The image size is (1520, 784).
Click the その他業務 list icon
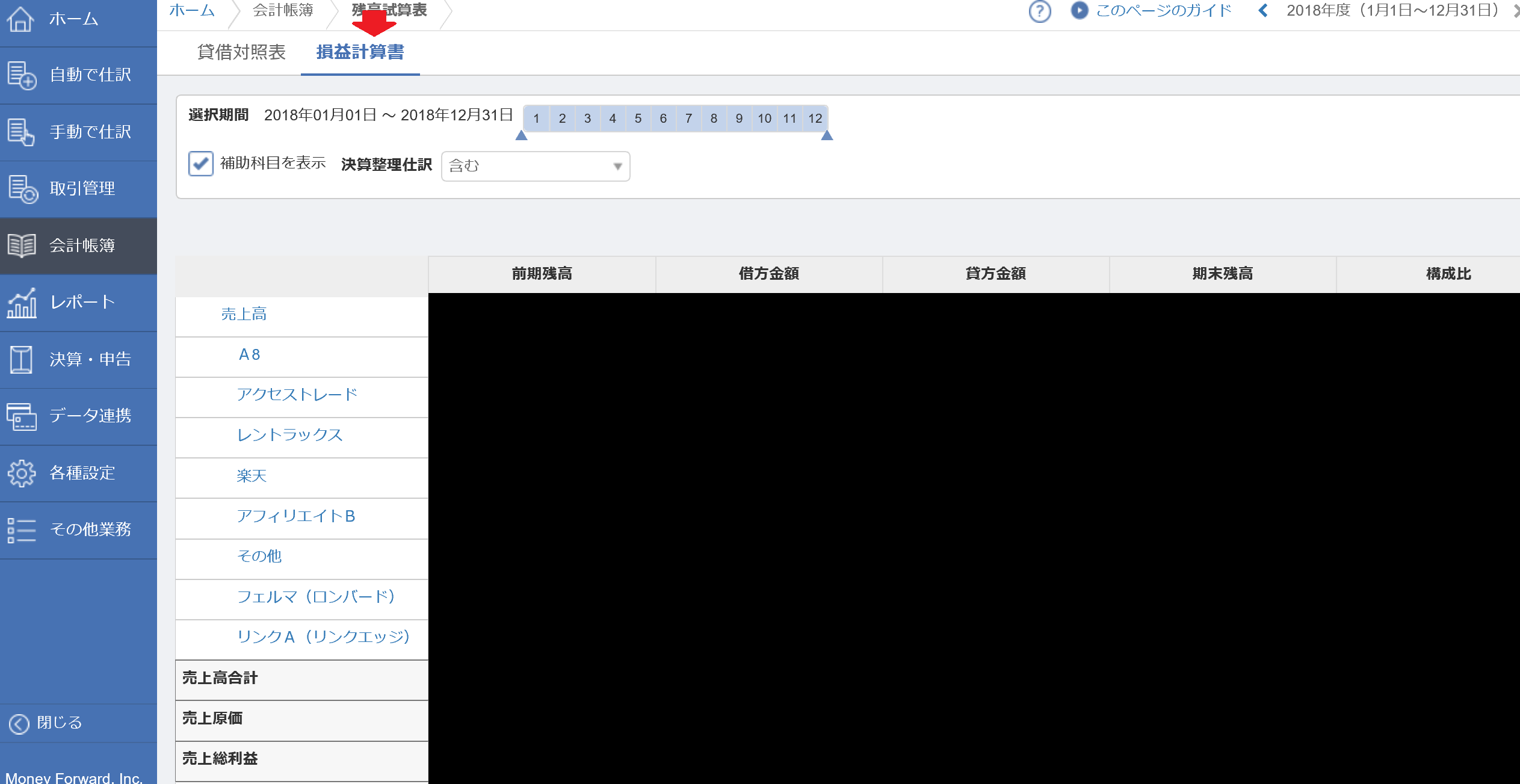point(22,530)
